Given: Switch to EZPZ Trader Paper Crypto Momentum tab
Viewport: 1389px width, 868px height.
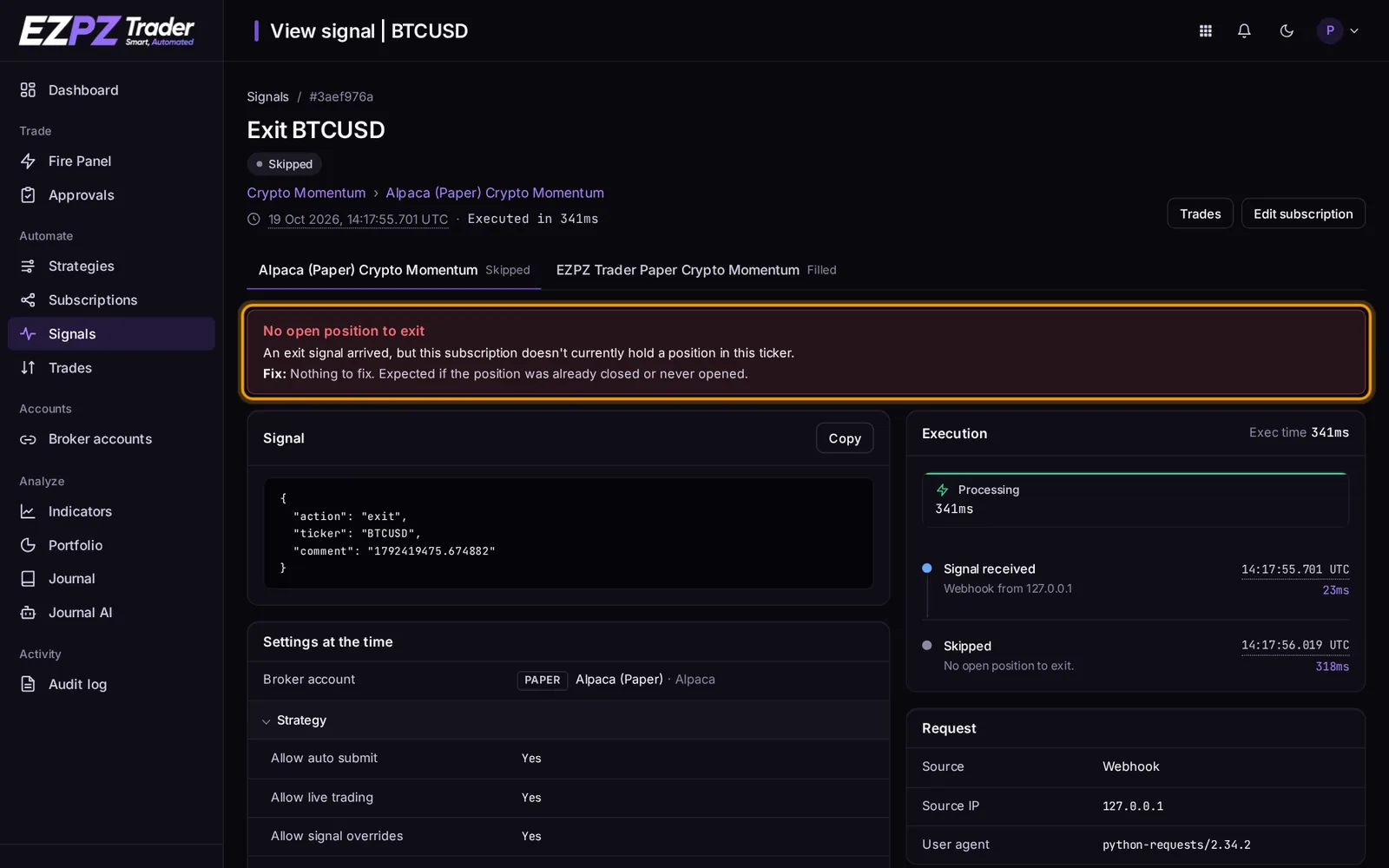Looking at the screenshot, I should tap(696, 270).
